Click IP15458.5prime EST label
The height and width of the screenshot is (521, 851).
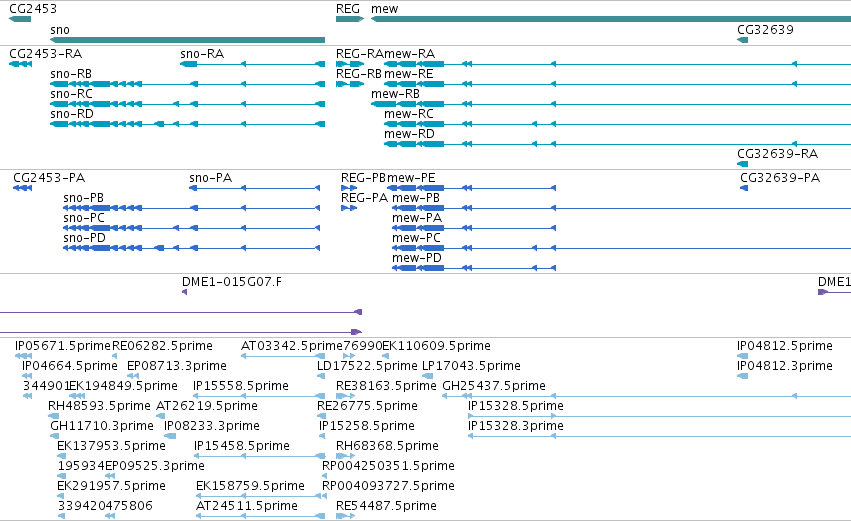pos(242,447)
